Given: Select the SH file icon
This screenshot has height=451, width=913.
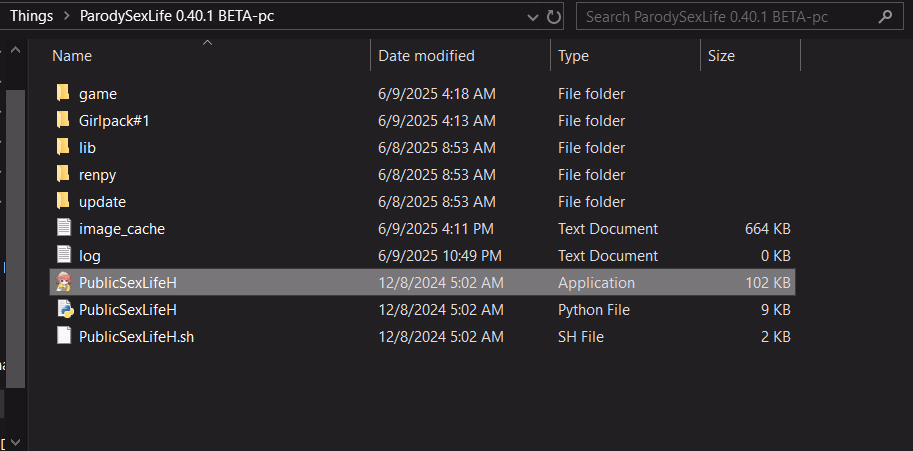Looking at the screenshot, I should point(63,336).
